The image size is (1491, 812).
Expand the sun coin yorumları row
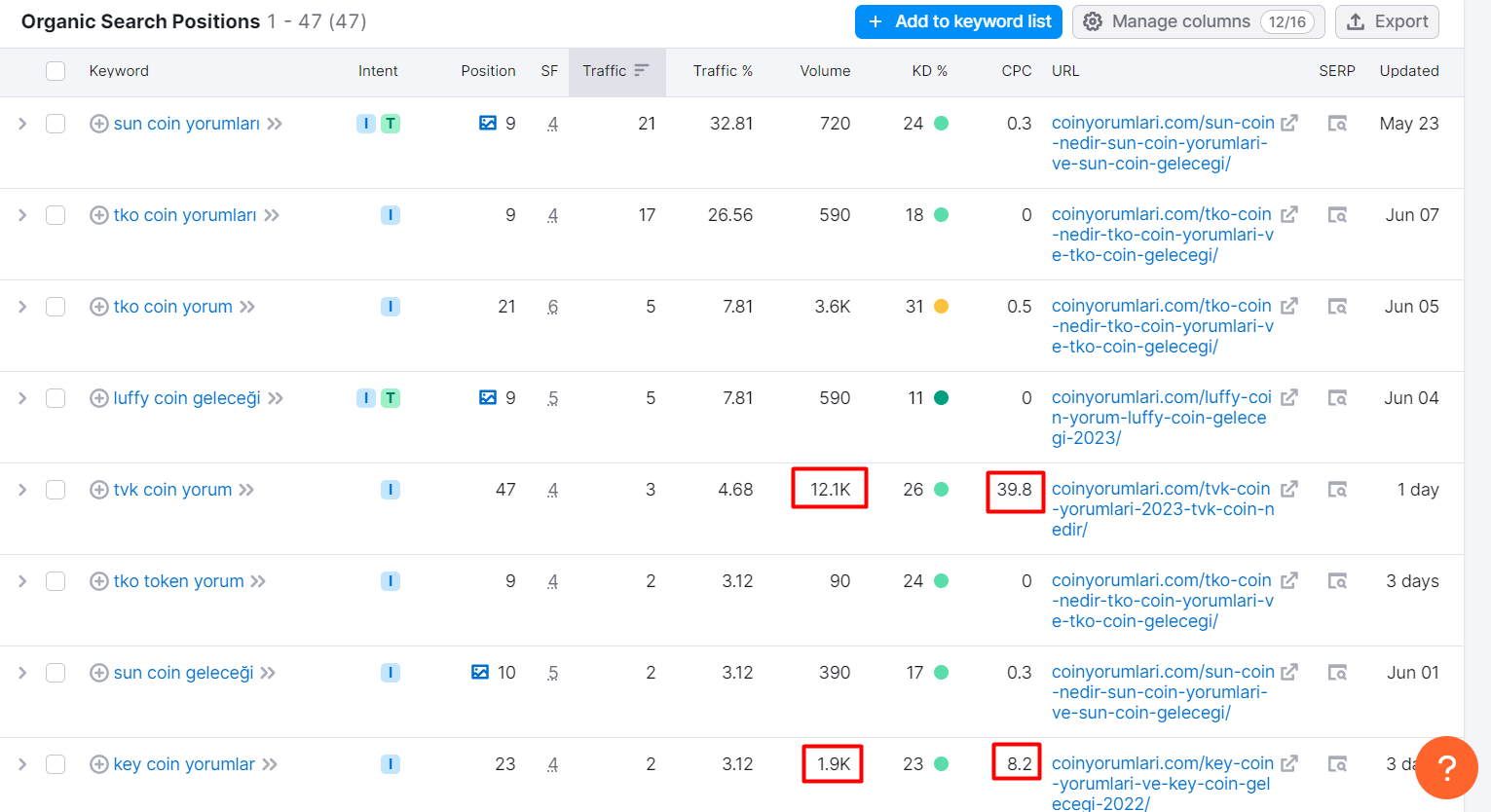(x=22, y=124)
